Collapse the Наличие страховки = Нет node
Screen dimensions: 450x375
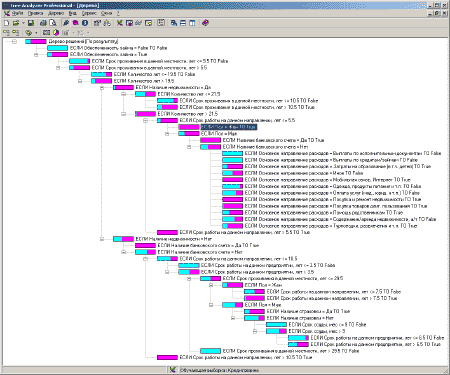pyautogui.click(x=233, y=318)
